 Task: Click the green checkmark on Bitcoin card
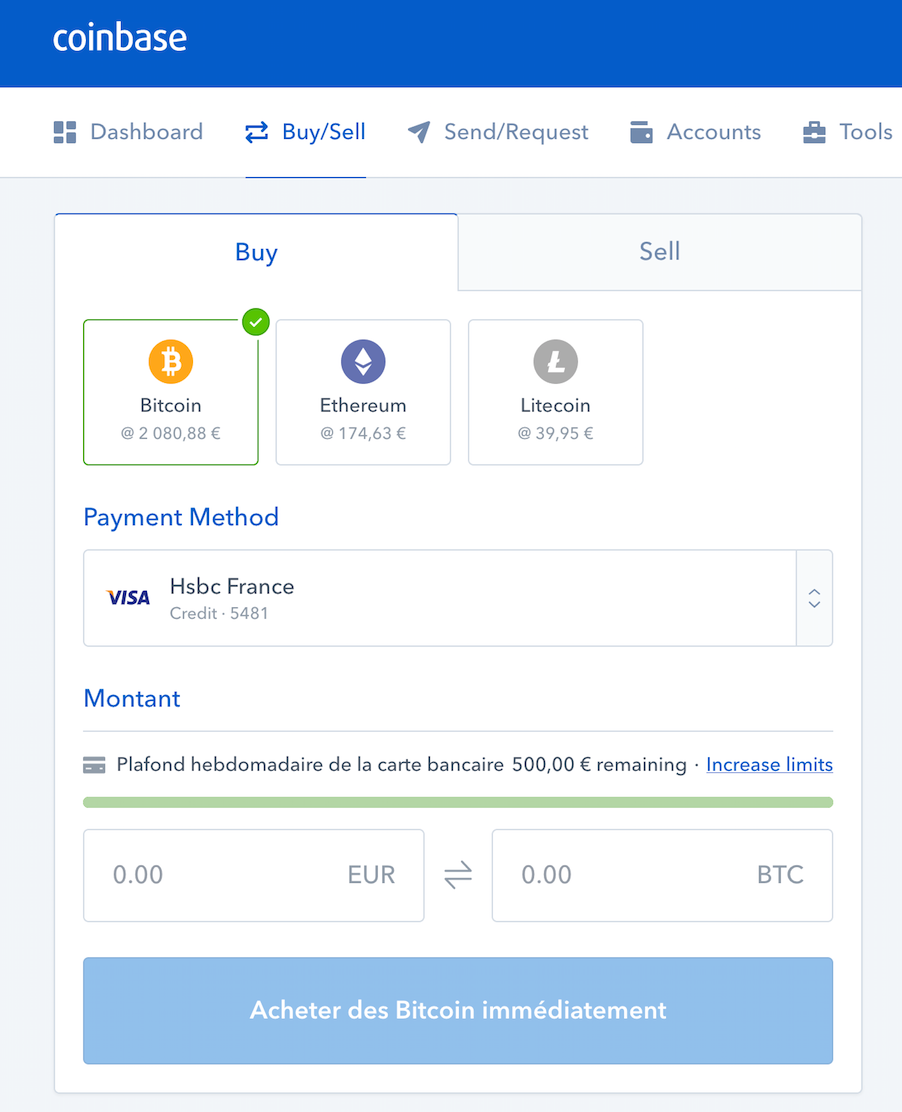[256, 322]
